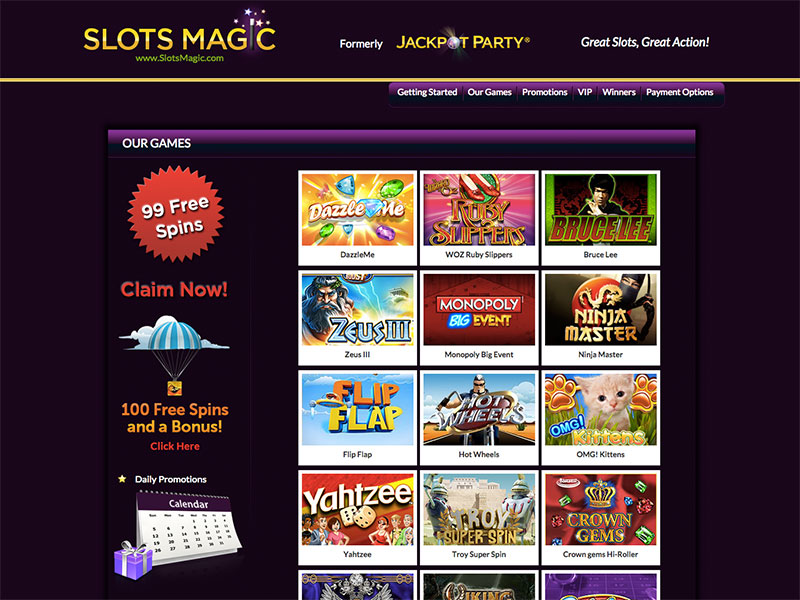Click the Slots Magic logo
Screen dimensions: 800x600
click(x=180, y=35)
